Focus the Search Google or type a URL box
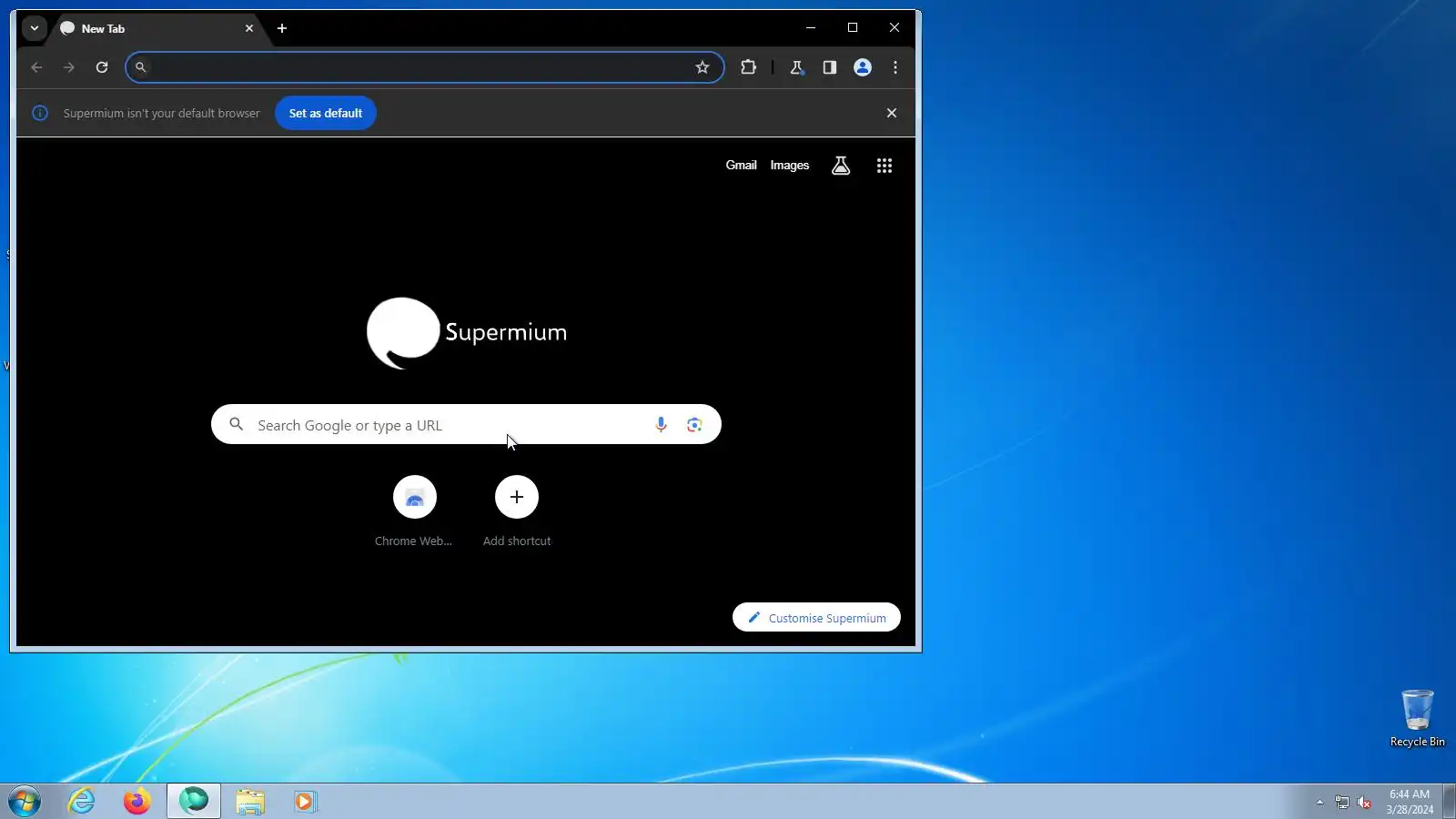This screenshot has height=819, width=1456. (466, 425)
